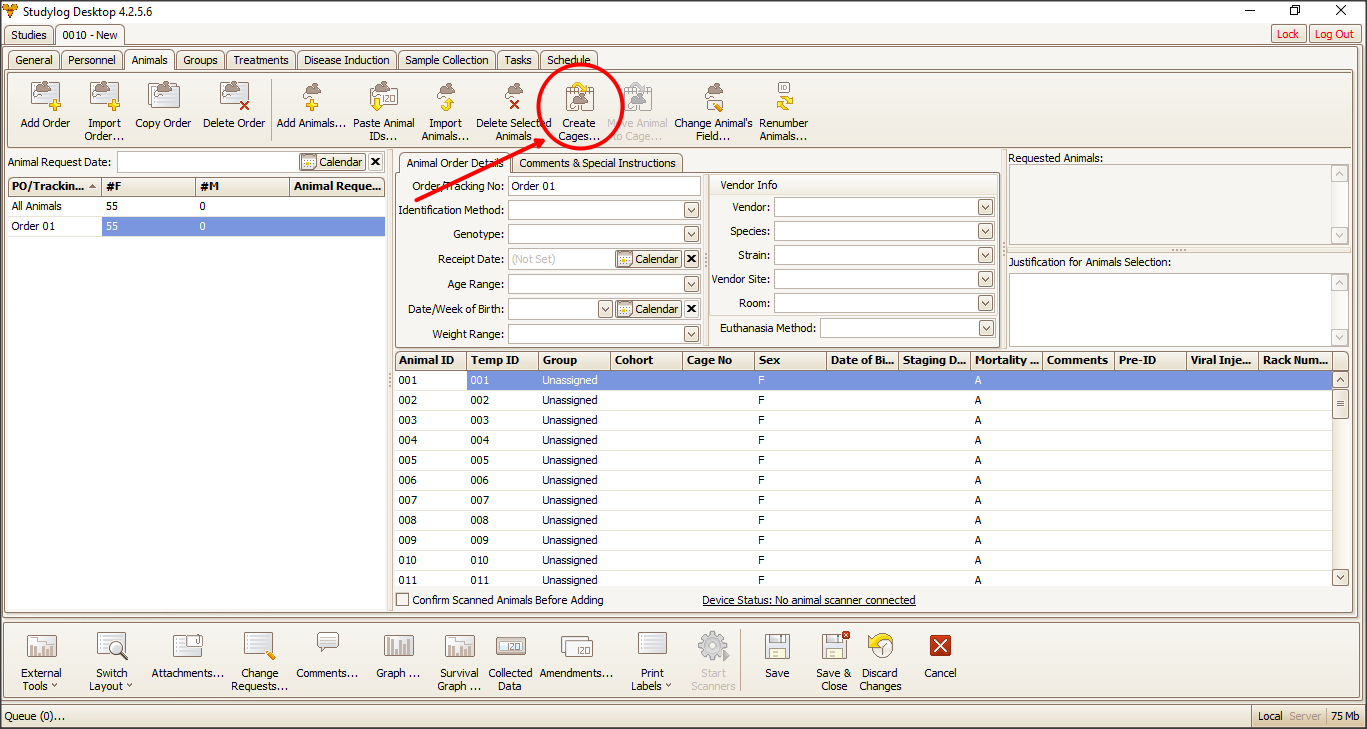The height and width of the screenshot is (729, 1367).
Task: Expand the Room dropdown
Action: [x=986, y=303]
